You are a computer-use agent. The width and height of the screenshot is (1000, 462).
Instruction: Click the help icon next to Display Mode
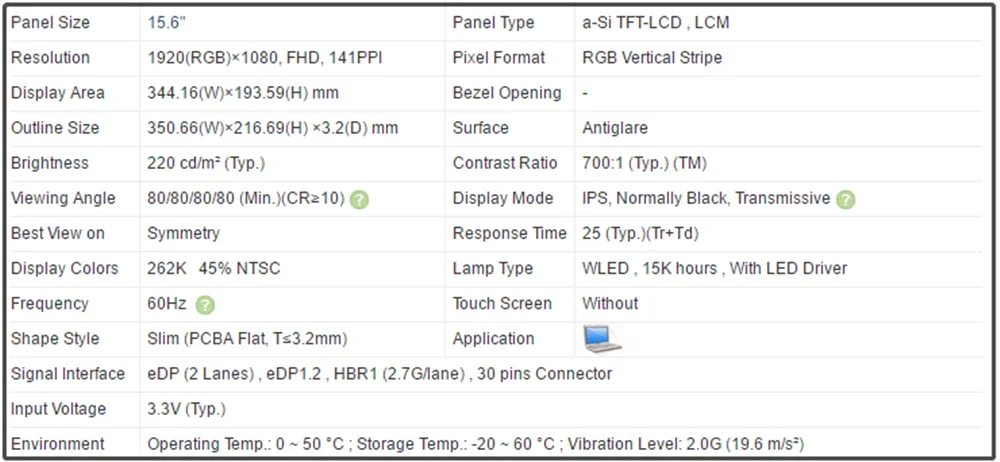click(846, 199)
